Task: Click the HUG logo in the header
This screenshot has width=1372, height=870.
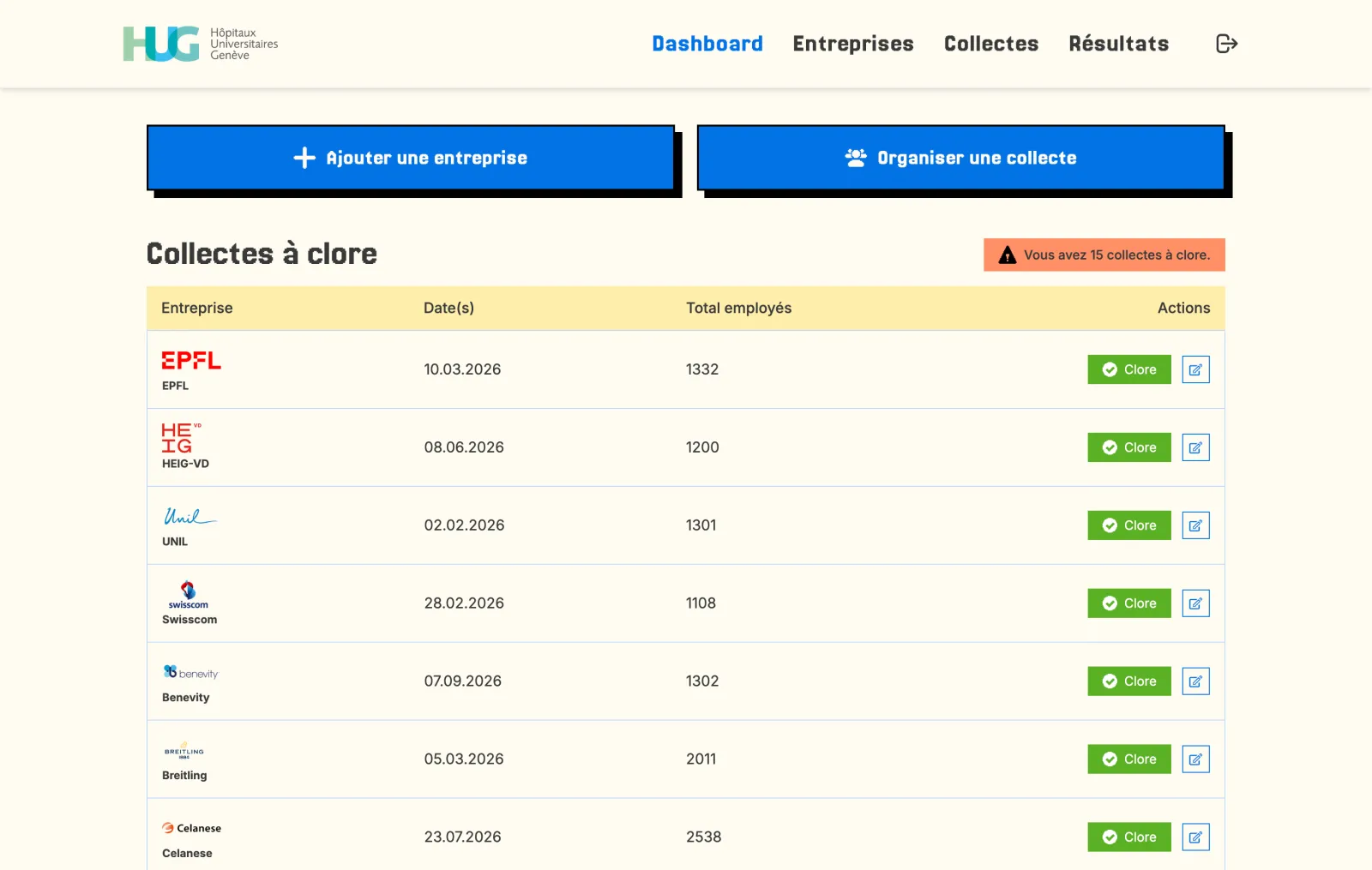Action: pos(201,44)
